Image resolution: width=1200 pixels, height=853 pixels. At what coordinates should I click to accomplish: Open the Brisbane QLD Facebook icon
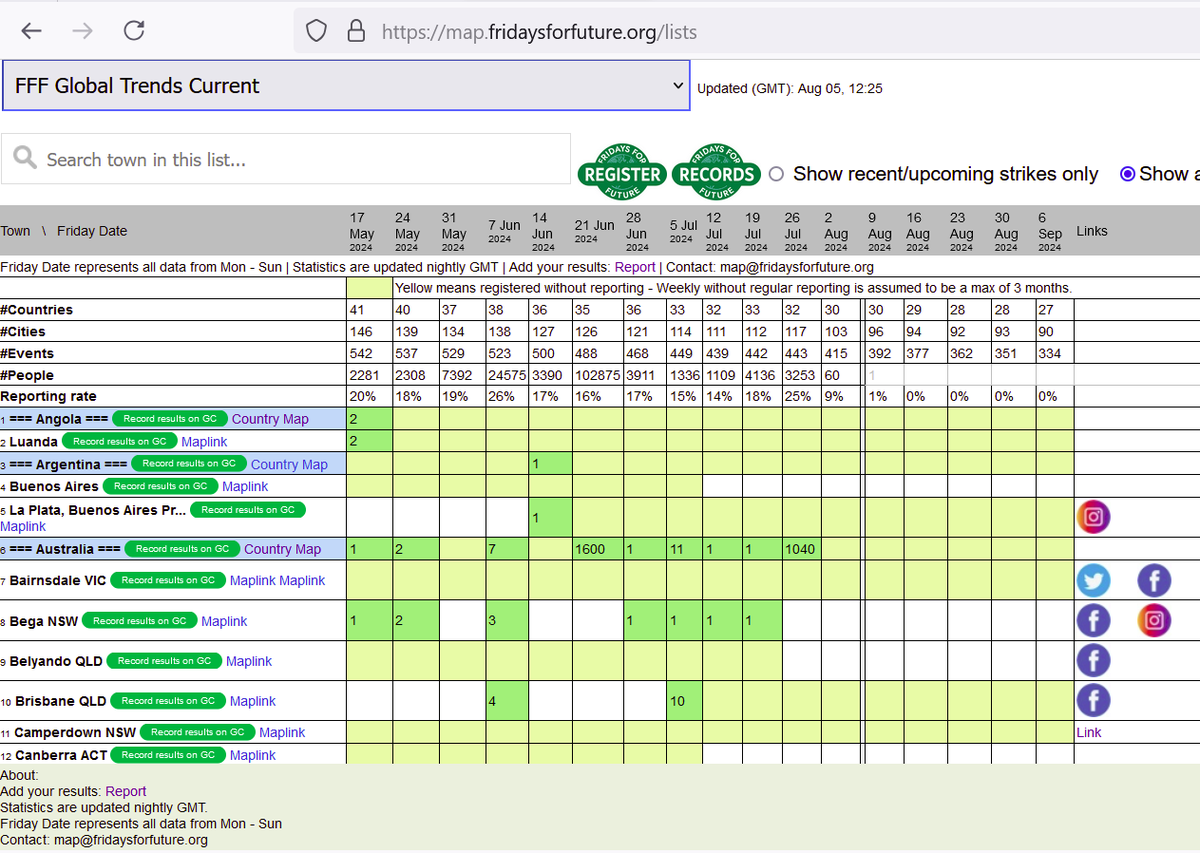(x=1094, y=700)
